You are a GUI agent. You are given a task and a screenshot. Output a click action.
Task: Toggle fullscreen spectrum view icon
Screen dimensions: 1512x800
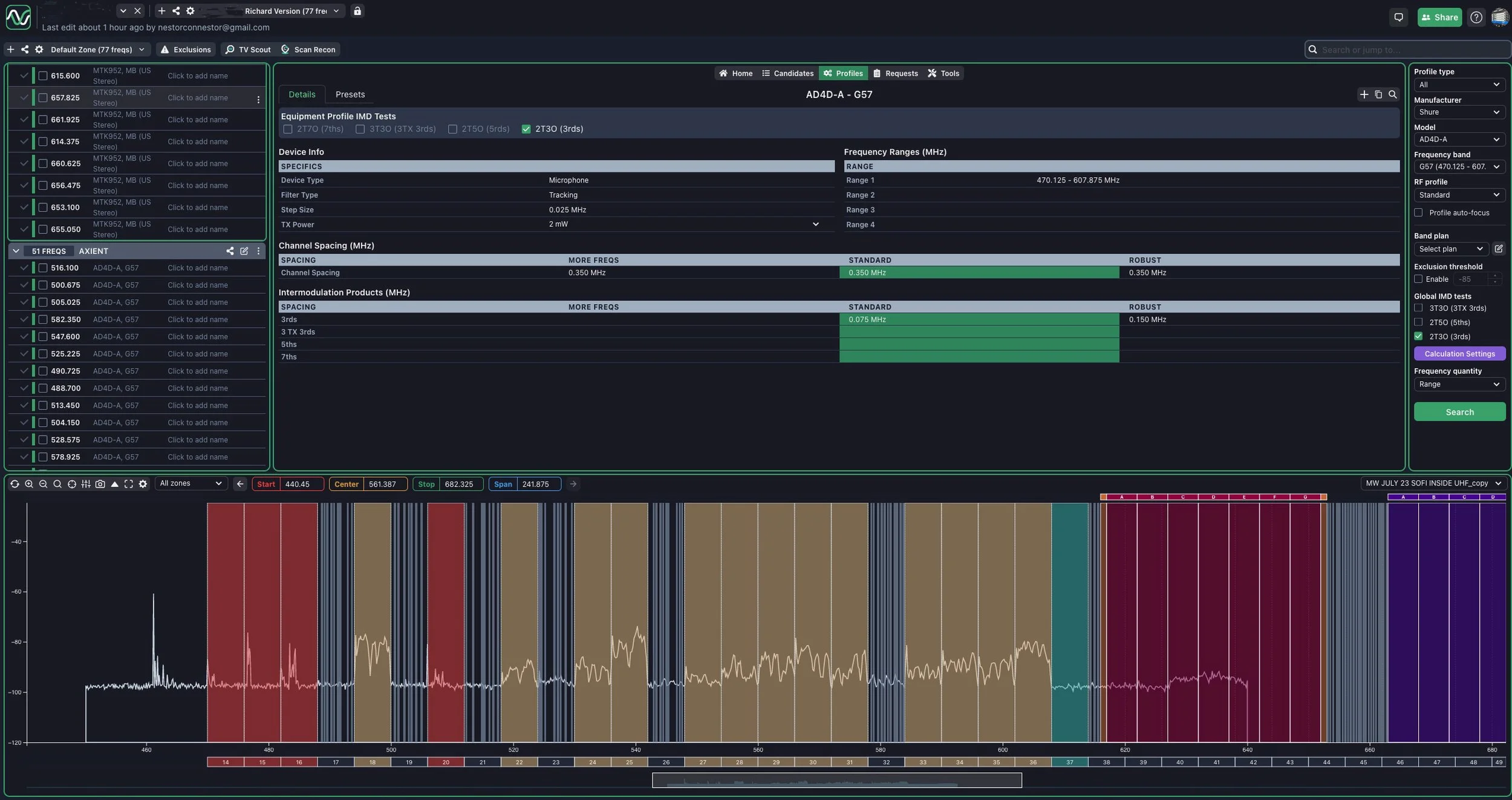[129, 484]
